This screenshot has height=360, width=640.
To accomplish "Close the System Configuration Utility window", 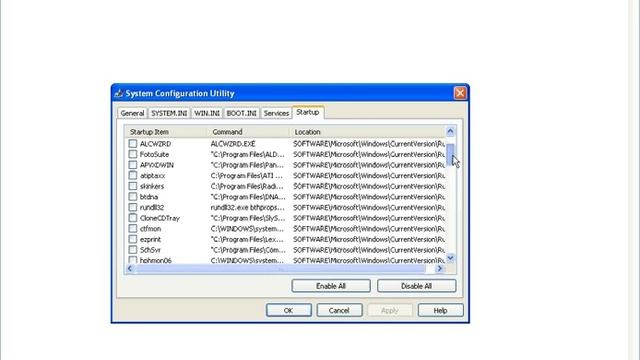I will click(460, 93).
